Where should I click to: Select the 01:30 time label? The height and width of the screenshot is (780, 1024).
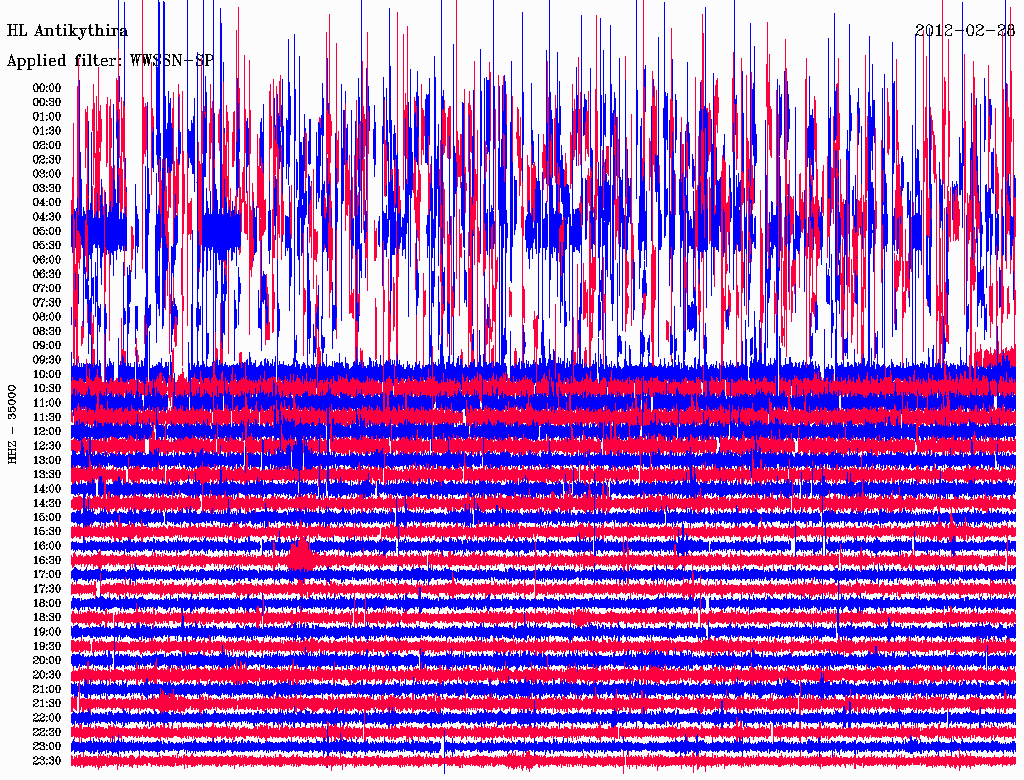pyautogui.click(x=47, y=131)
